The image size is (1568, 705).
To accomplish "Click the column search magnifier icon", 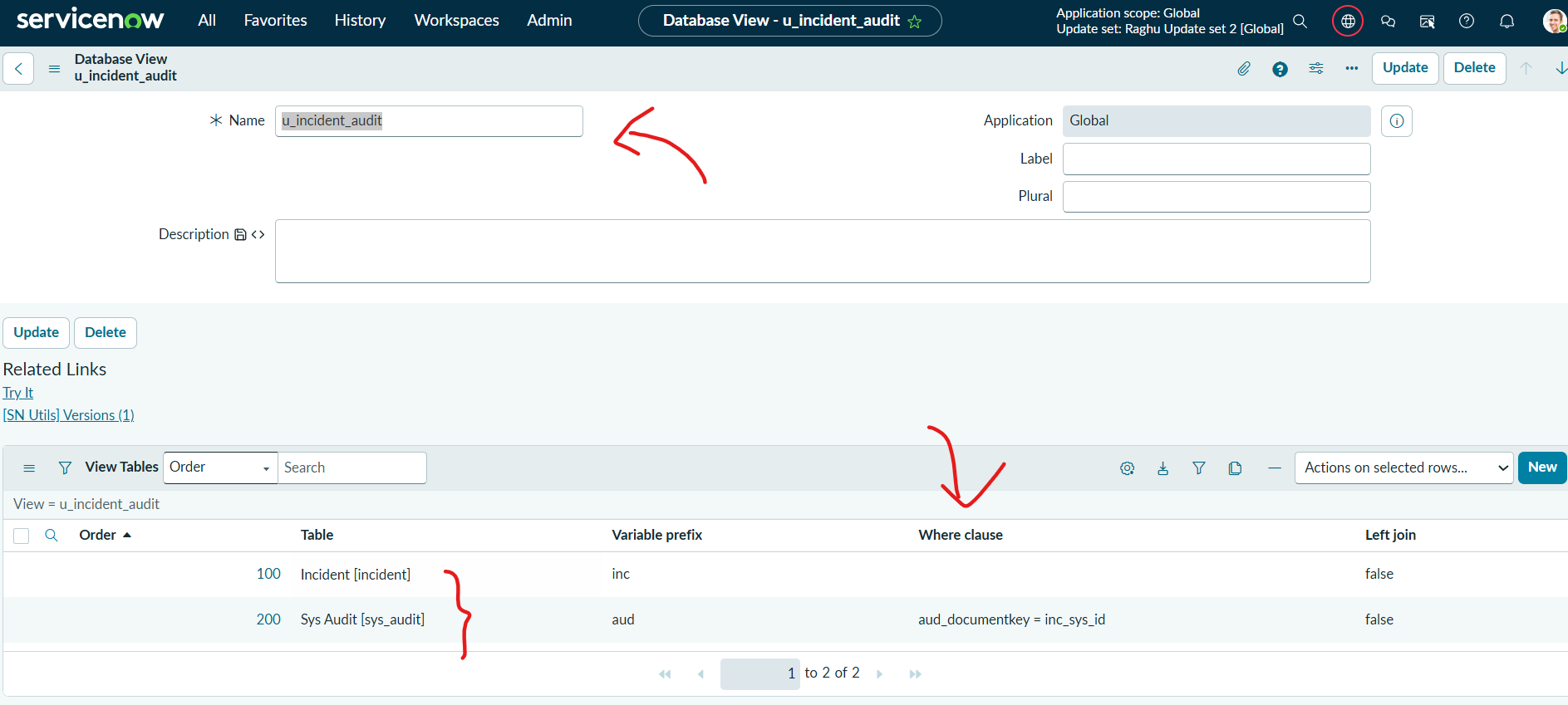I will tap(52, 536).
